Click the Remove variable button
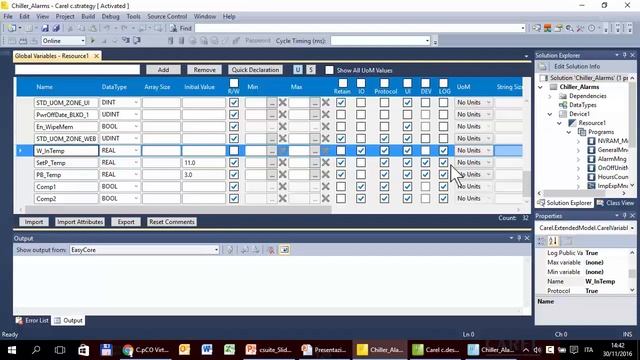 click(204, 70)
